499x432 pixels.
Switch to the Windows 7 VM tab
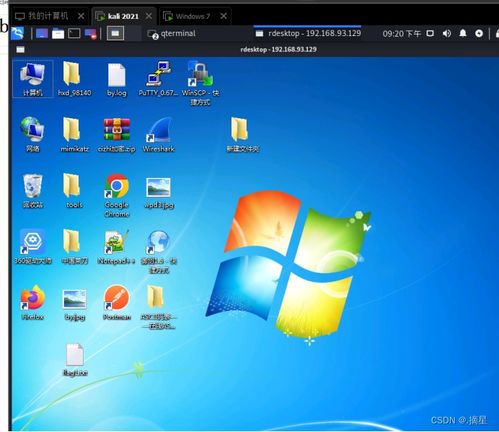193,16
